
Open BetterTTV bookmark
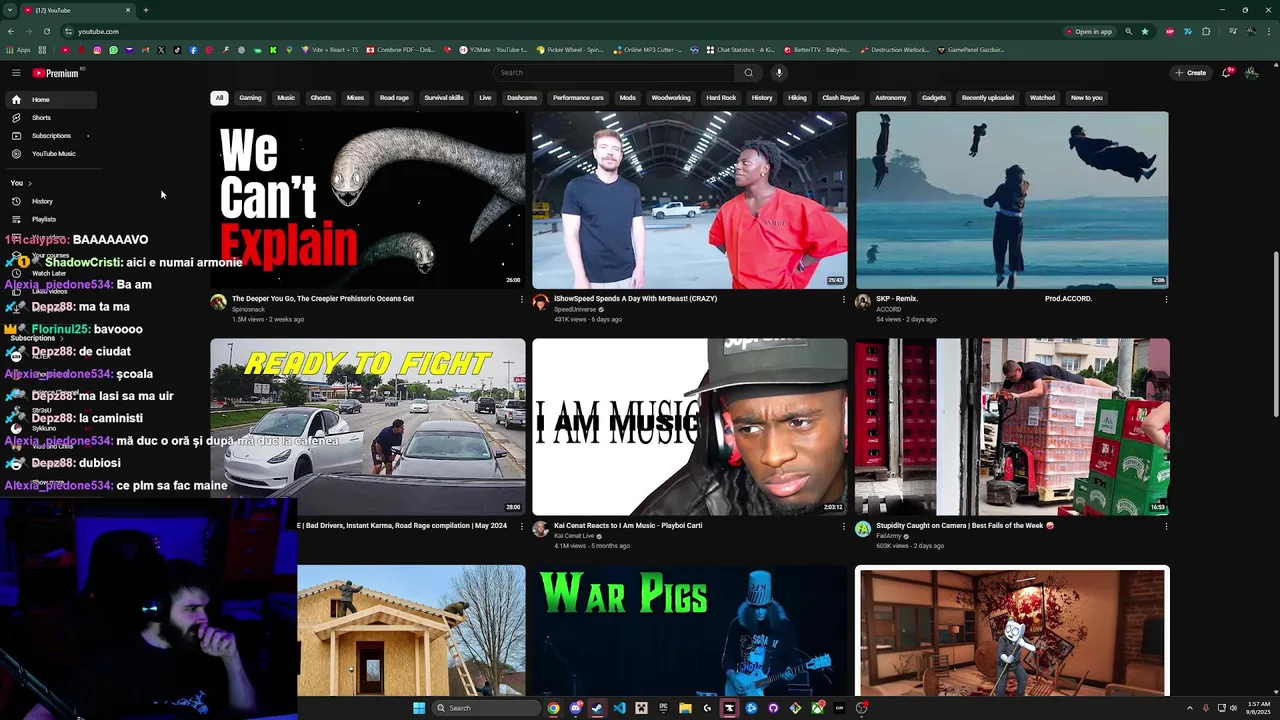[818, 50]
